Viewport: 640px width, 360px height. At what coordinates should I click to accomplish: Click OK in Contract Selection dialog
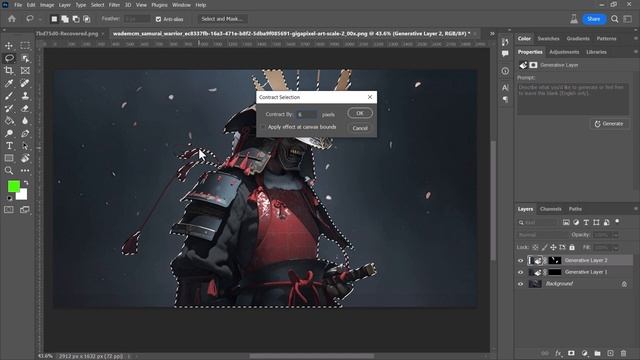tap(360, 113)
